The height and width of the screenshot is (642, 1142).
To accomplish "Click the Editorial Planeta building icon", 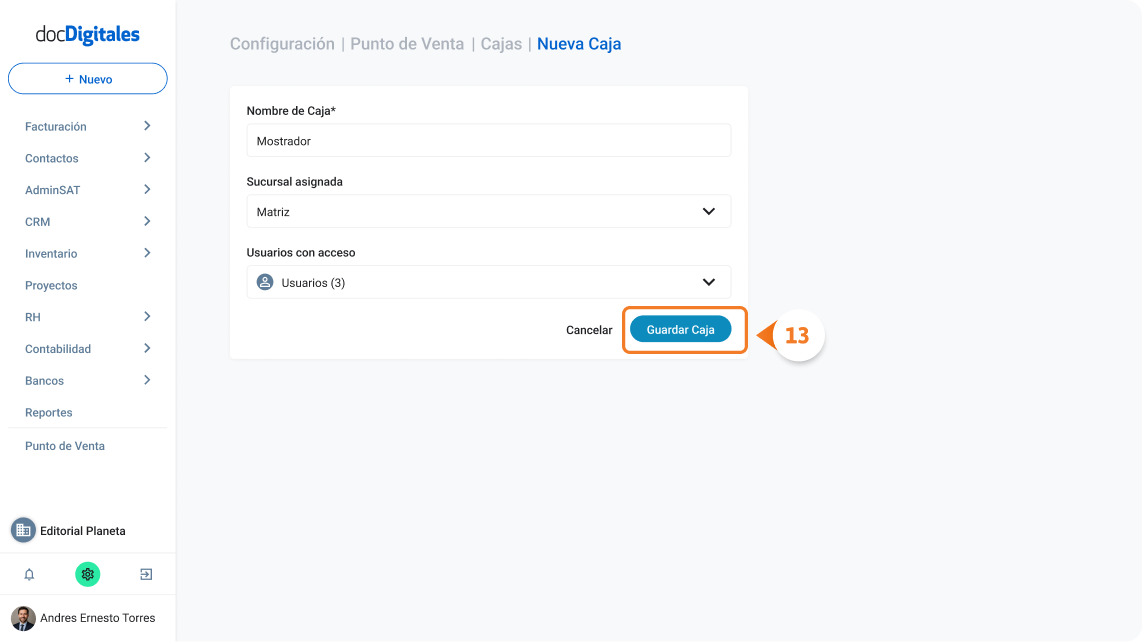I will 23,531.
